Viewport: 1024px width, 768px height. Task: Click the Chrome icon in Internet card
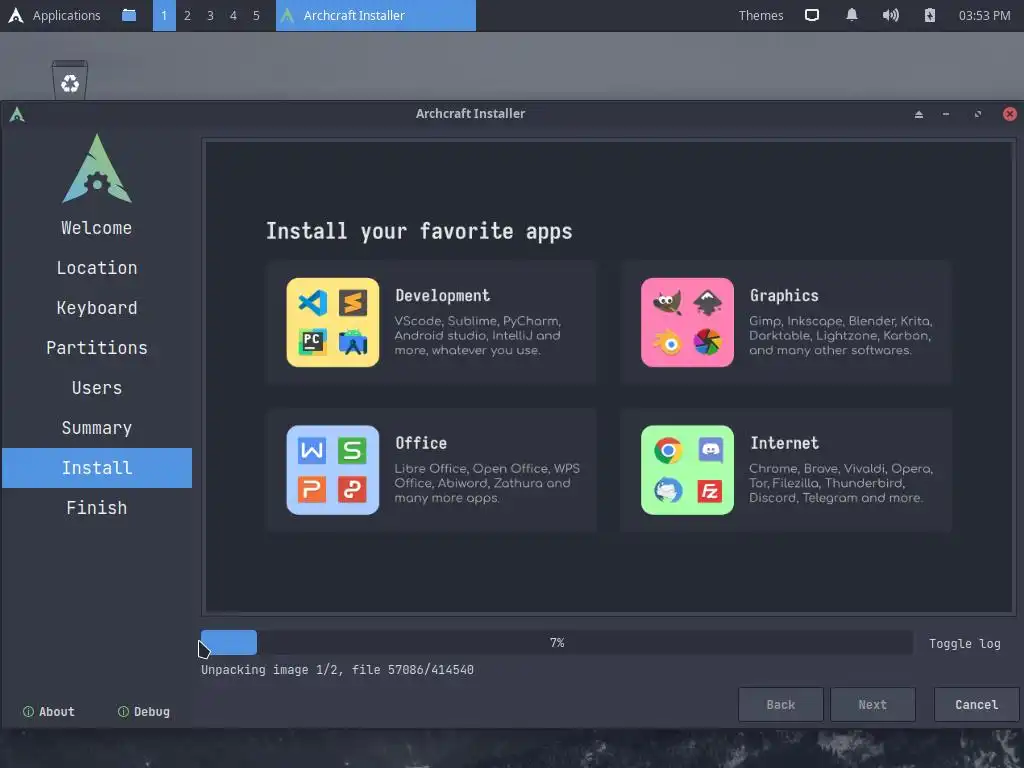[667, 451]
